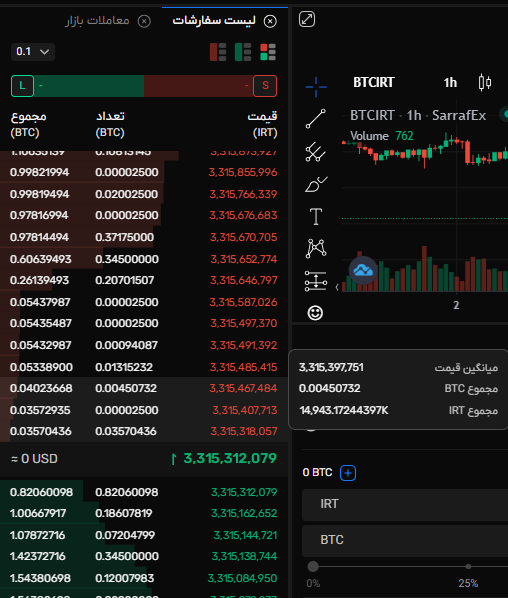Image resolution: width=508 pixels, height=598 pixels.
Task: Set amount slider handle at 0%
Action: 313,567
